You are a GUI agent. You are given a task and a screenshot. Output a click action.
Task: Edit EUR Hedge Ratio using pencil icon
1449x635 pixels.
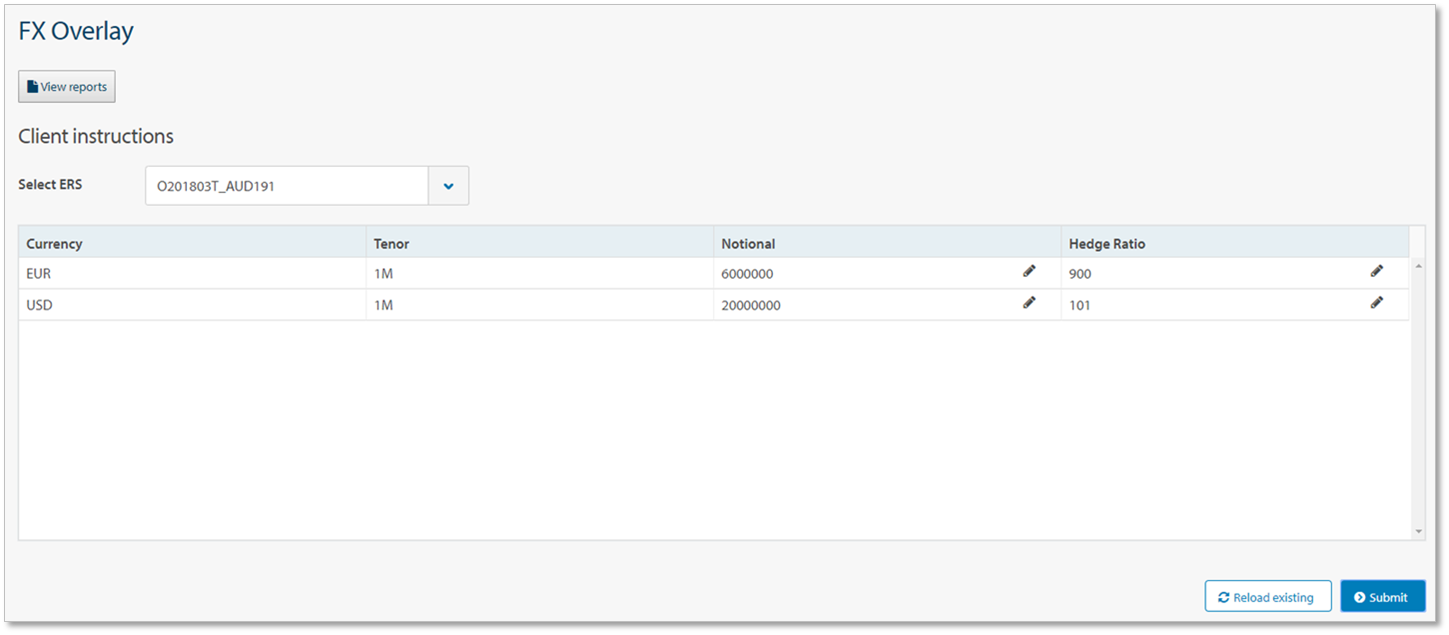1377,271
